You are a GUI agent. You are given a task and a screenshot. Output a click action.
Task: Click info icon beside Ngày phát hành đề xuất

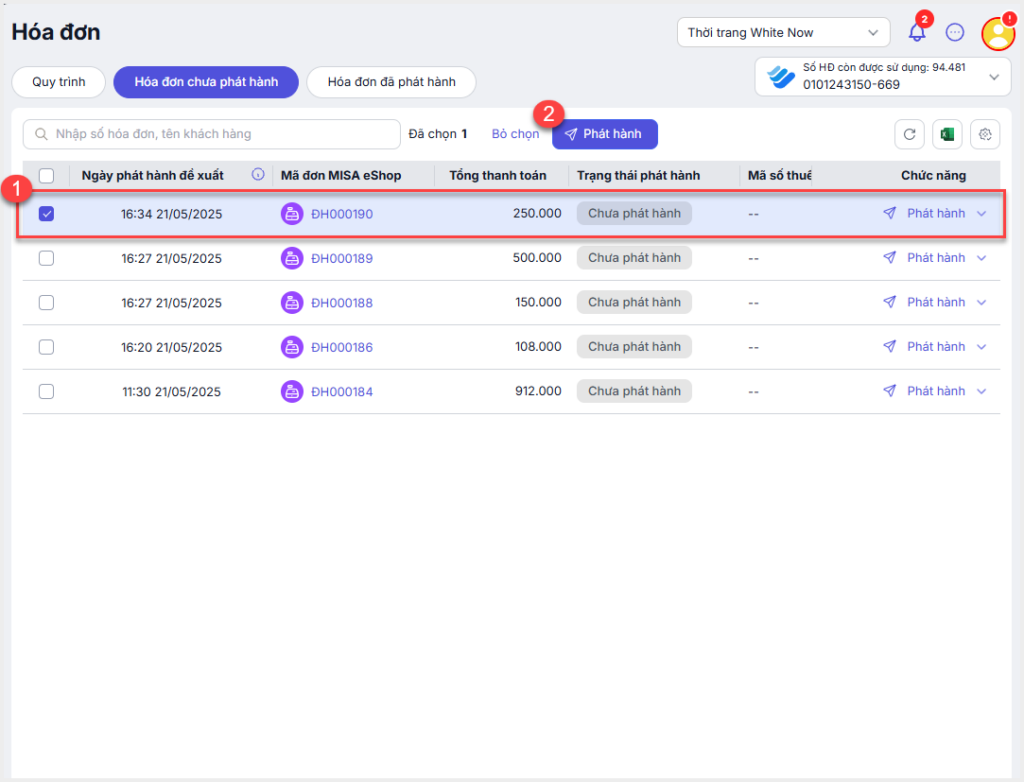pos(258,175)
